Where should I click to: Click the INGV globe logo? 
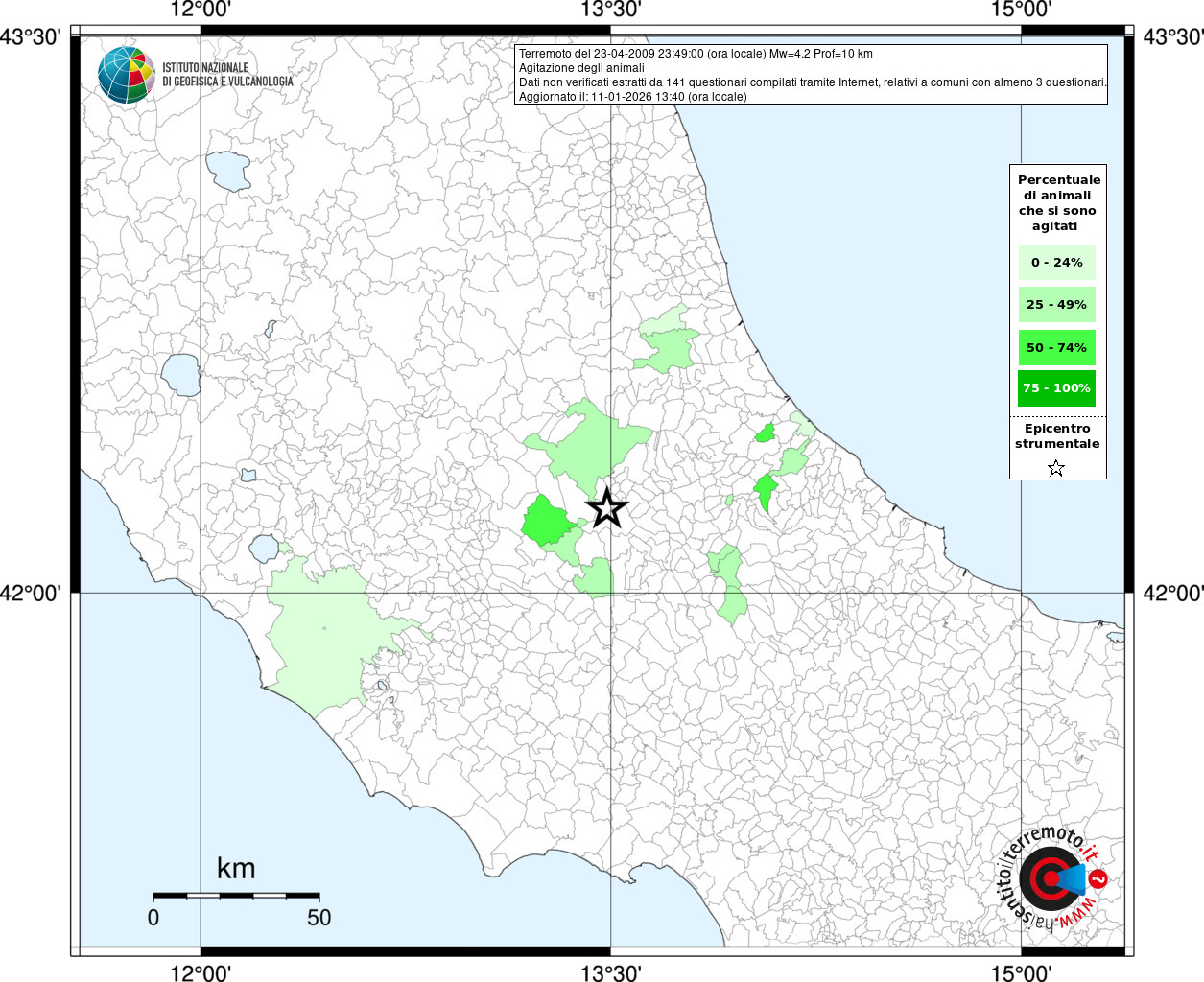(x=126, y=75)
